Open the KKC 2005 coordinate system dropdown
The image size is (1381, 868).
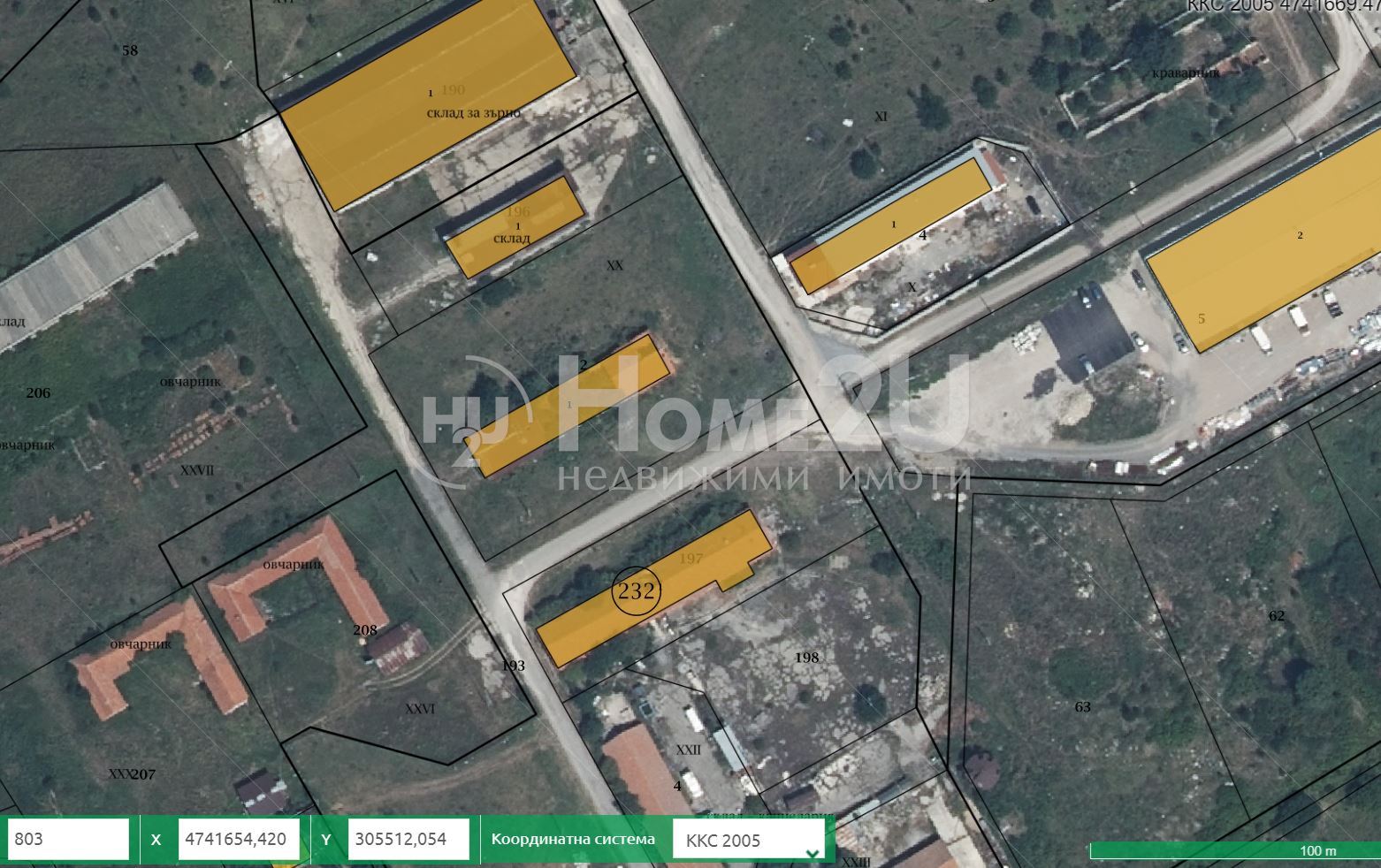[x=748, y=841]
